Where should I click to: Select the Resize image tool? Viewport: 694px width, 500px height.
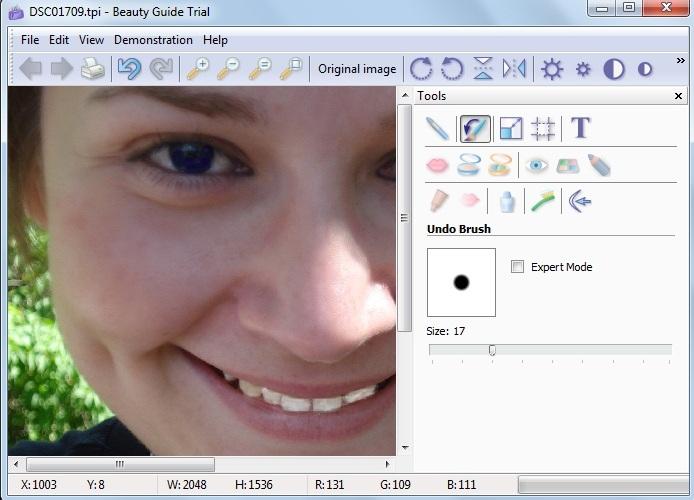[510, 128]
